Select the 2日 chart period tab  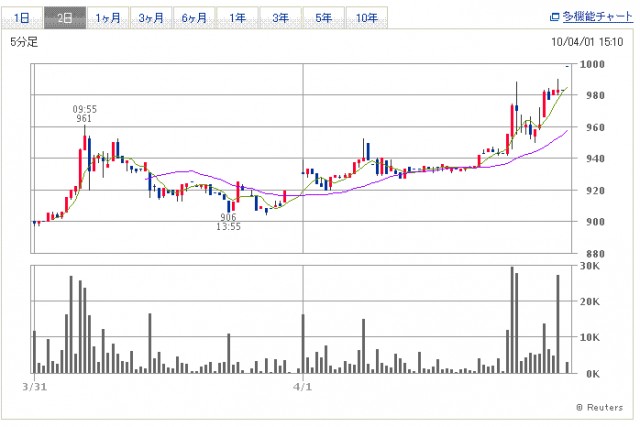[65, 18]
